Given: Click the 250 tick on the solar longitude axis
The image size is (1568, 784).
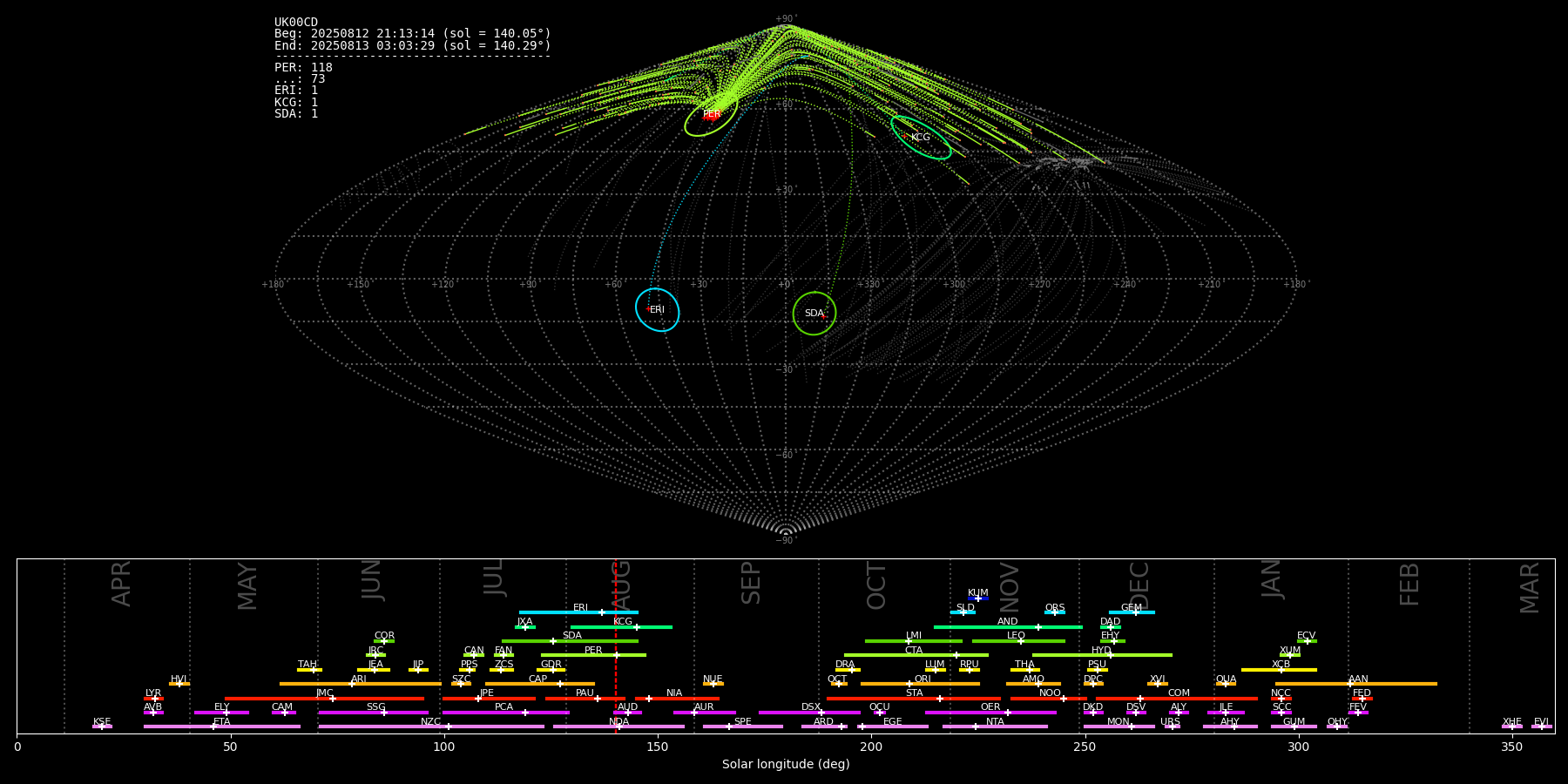Looking at the screenshot, I should tap(1085, 747).
